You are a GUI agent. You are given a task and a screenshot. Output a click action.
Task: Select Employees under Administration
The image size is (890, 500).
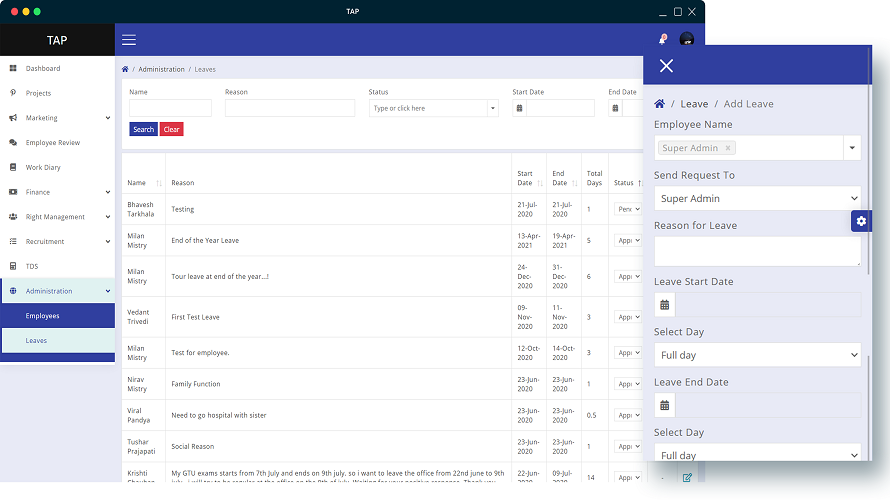(x=58, y=316)
